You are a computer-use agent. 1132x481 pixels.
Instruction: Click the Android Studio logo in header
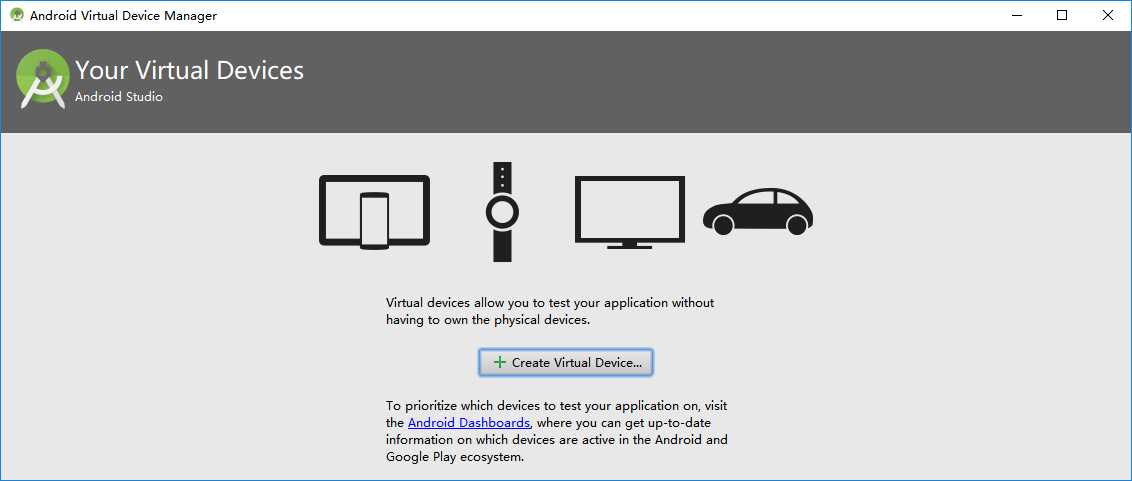(x=43, y=78)
